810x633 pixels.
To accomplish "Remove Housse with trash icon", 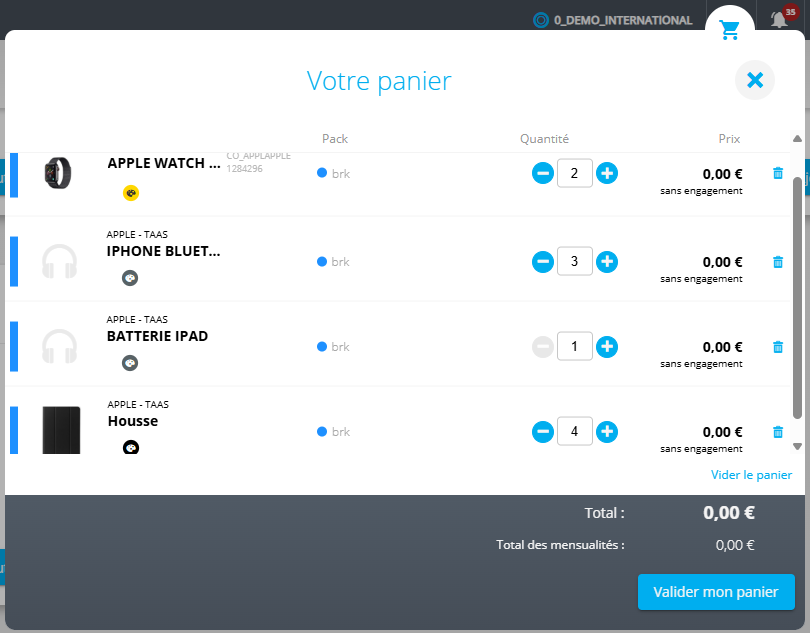I will tap(778, 431).
